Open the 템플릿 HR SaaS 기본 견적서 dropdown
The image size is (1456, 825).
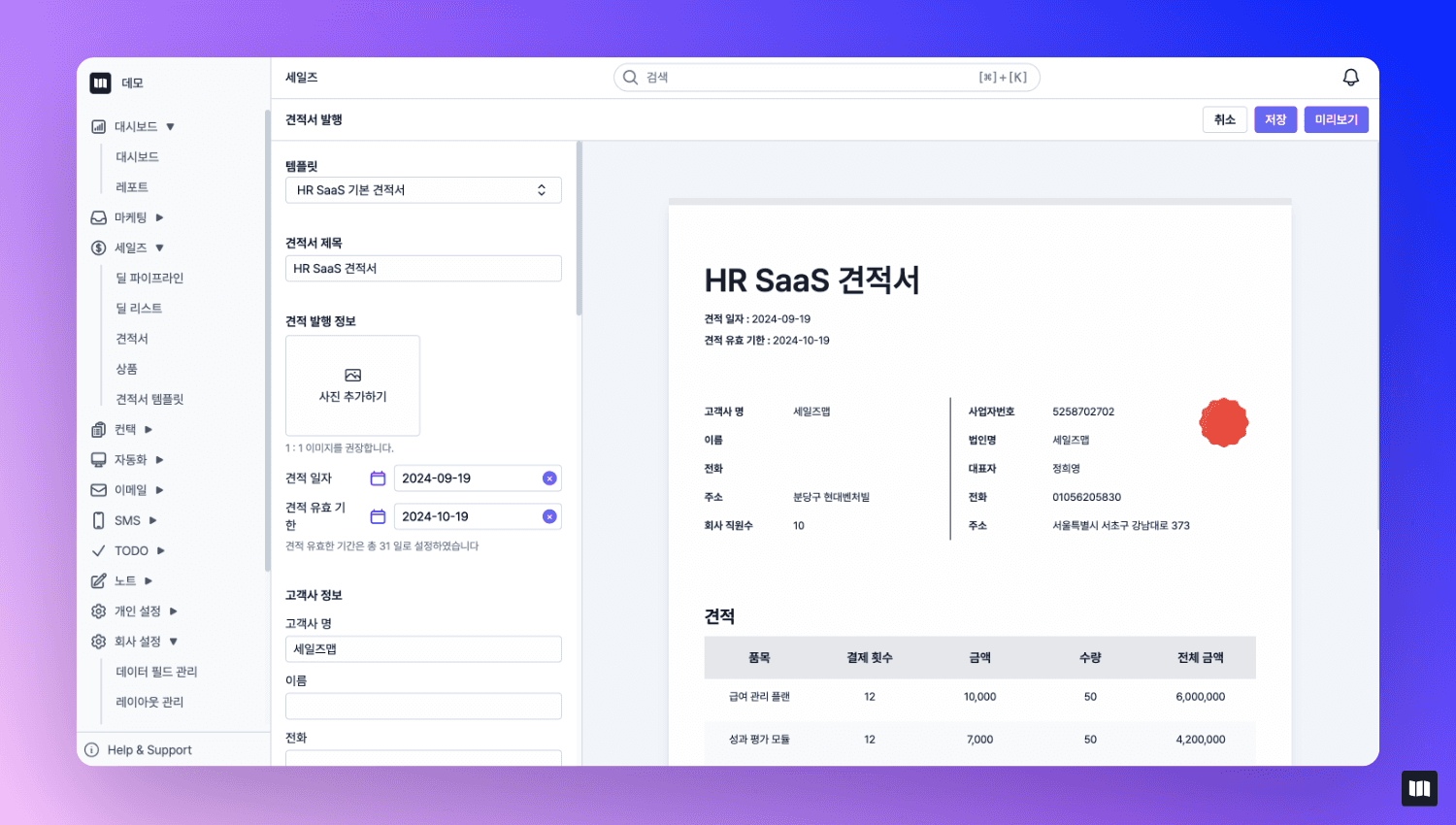coord(423,190)
